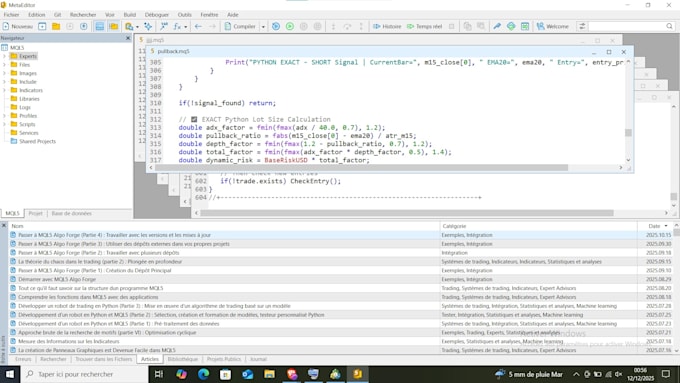Open the Rechercher menu

click(83, 15)
